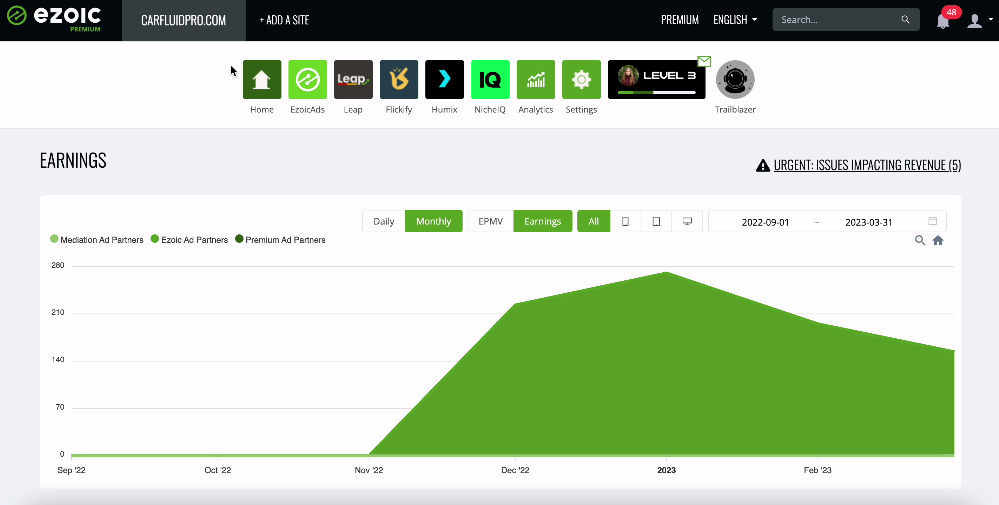Open the notifications bell
This screenshot has width=999, height=505.
point(943,21)
